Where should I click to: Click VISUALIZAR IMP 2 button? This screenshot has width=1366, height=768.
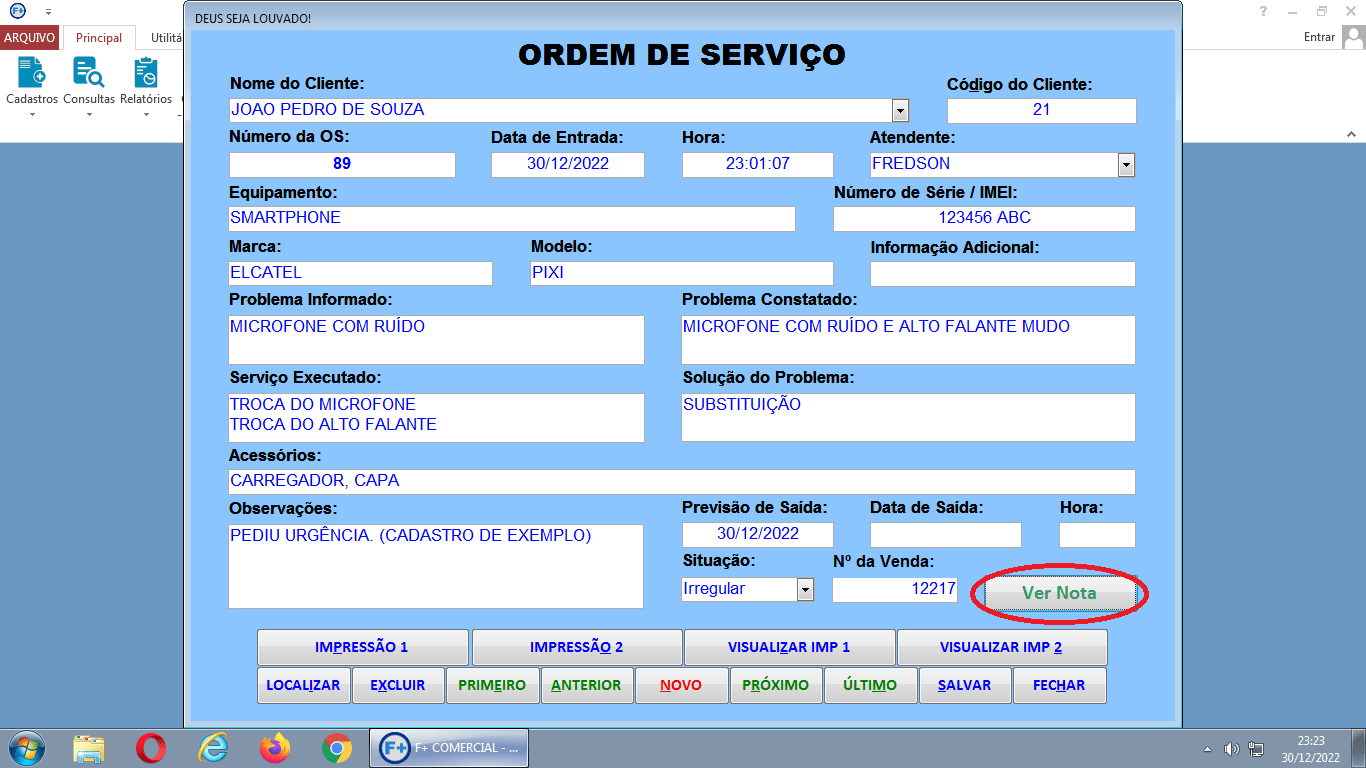click(x=1001, y=647)
